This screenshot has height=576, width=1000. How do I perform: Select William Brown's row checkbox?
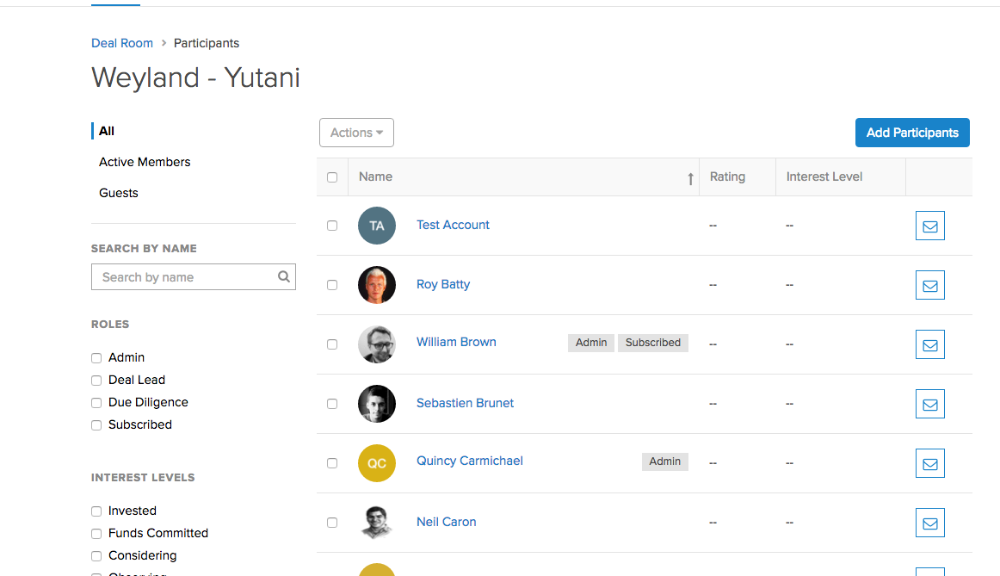(x=332, y=344)
